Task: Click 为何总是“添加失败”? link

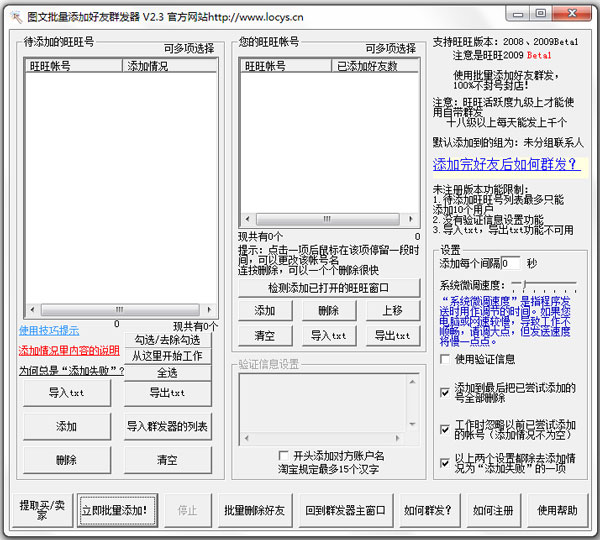Action: tap(72, 370)
